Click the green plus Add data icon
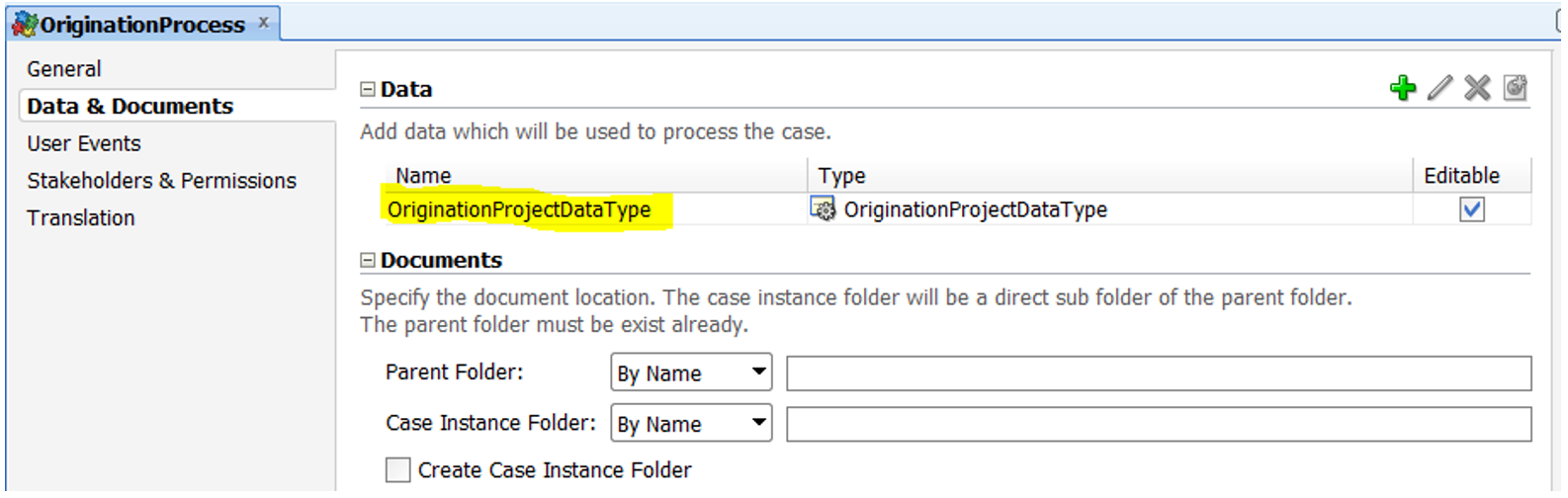This screenshot has width=1568, height=498. point(1402,88)
